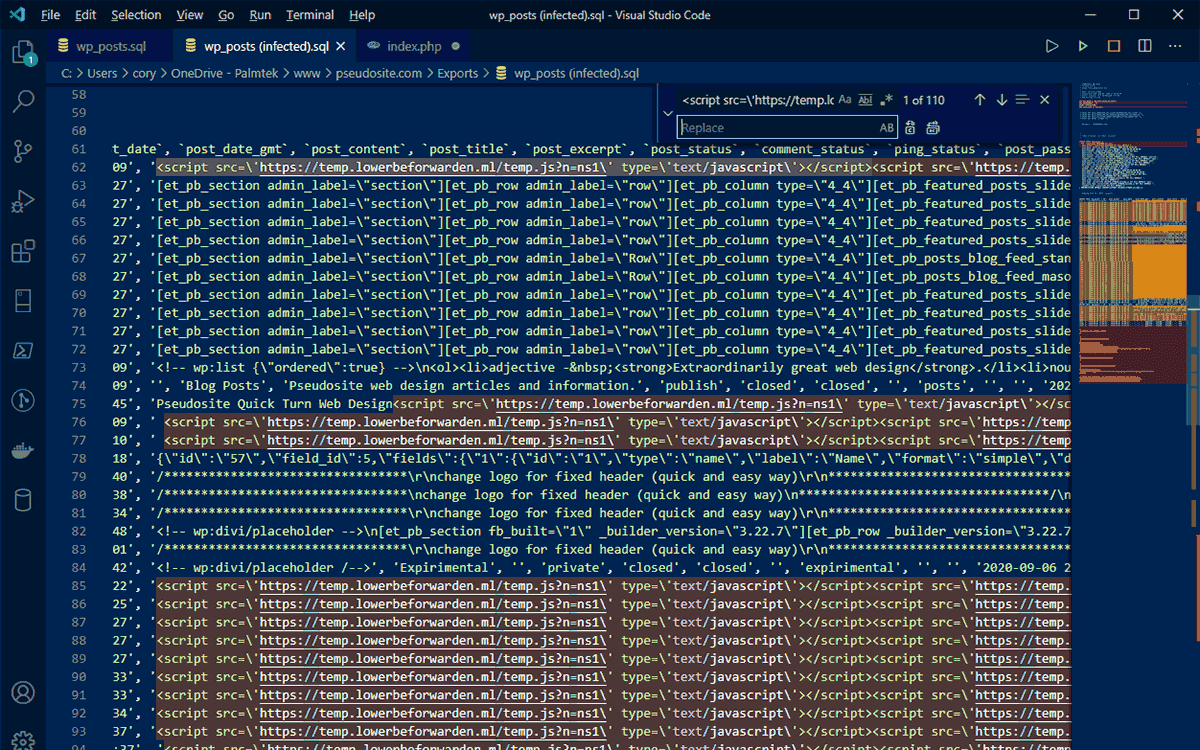Go to next find match

pyautogui.click(x=1001, y=100)
